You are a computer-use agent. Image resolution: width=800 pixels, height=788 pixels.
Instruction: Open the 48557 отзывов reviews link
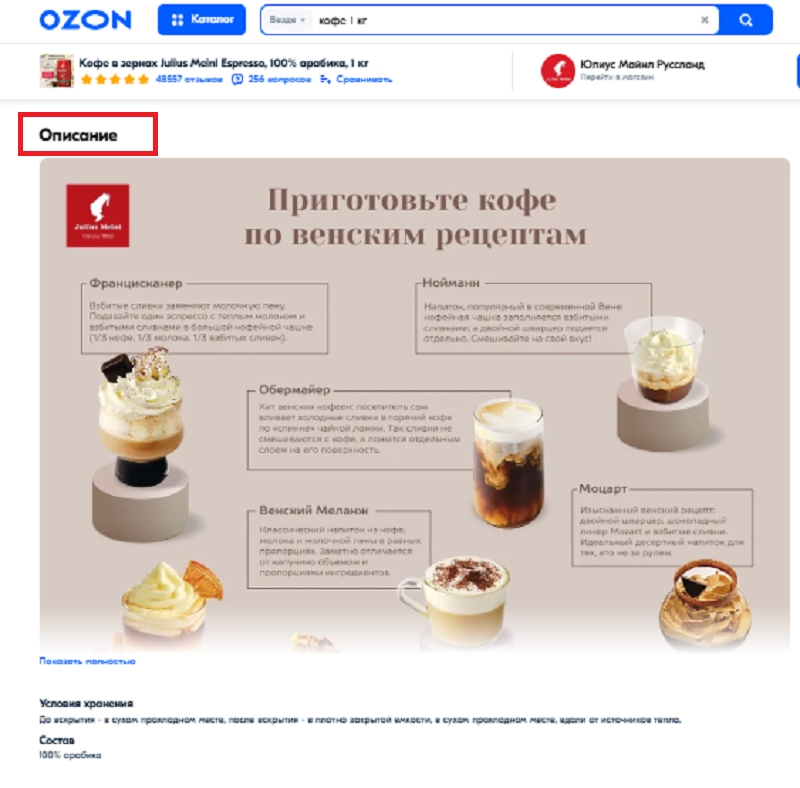[x=189, y=79]
